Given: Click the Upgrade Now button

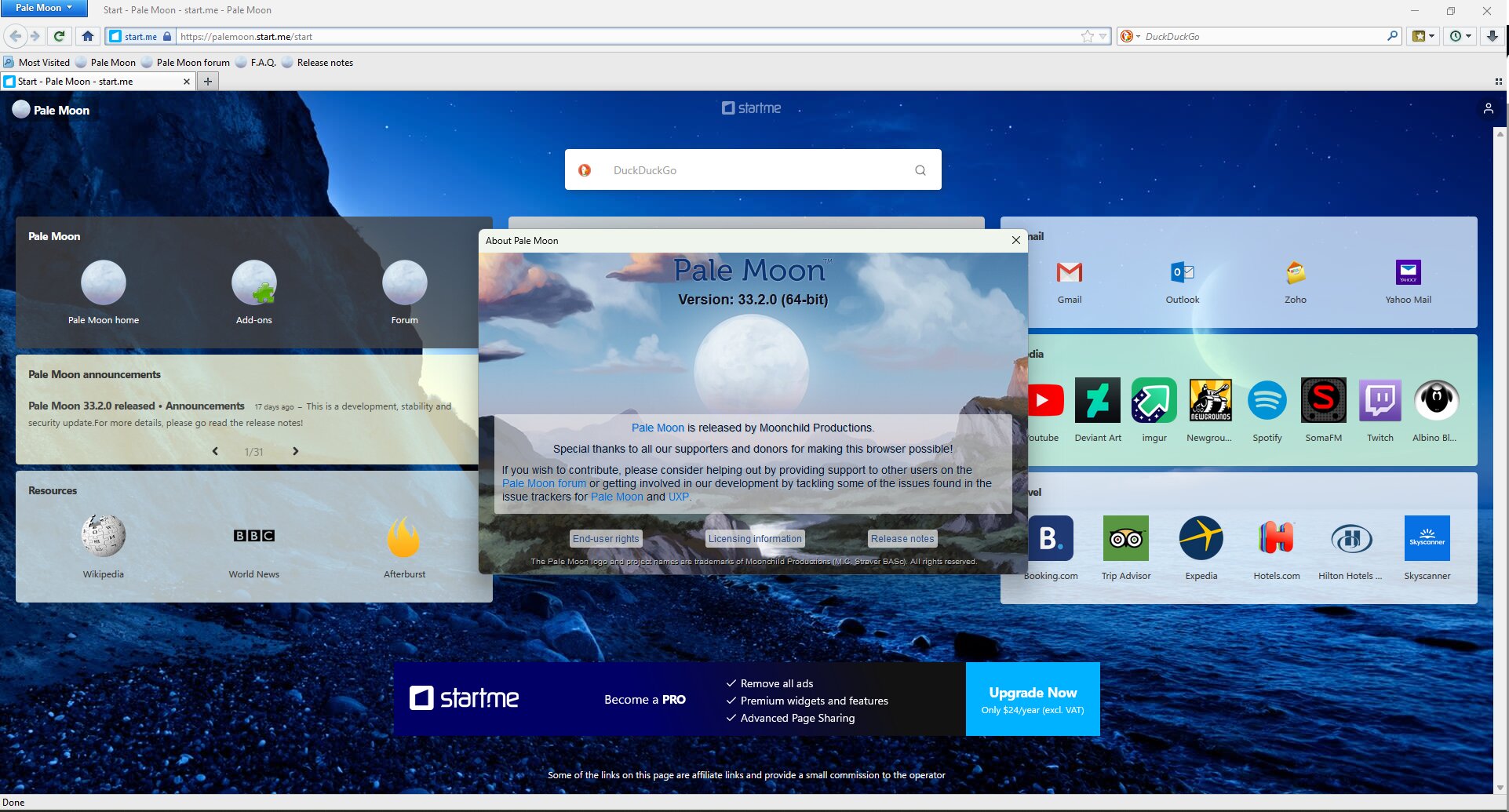Looking at the screenshot, I should [x=1032, y=699].
